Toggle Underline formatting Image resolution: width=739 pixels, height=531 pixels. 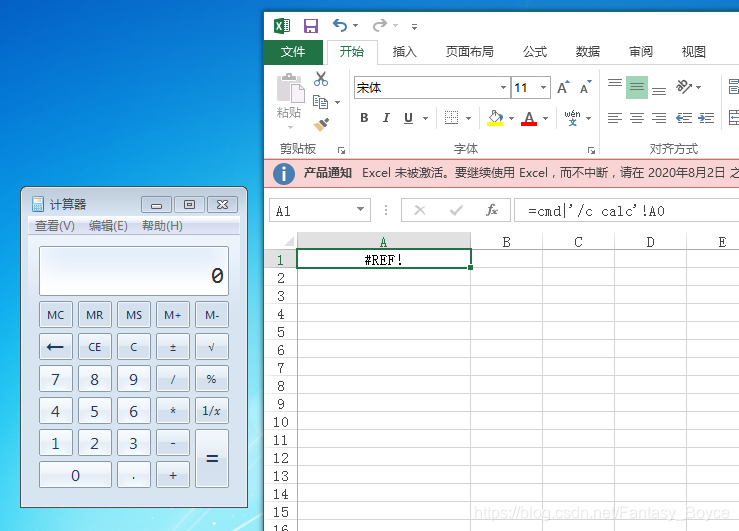click(x=408, y=118)
